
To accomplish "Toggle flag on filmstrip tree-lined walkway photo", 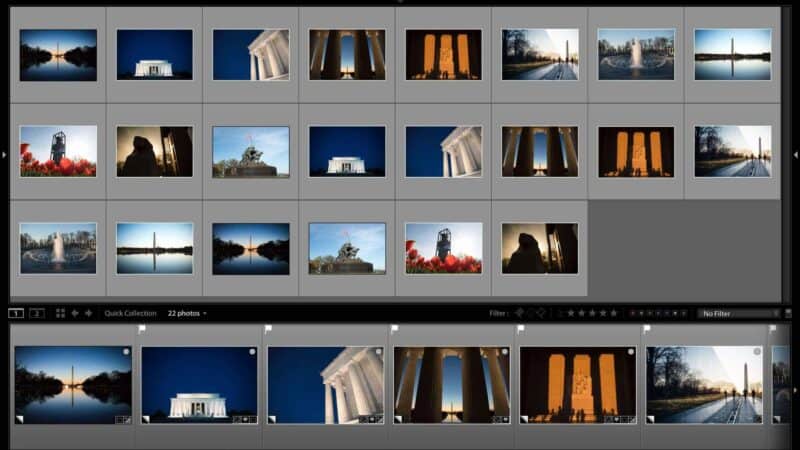I will pyautogui.click(x=647, y=330).
